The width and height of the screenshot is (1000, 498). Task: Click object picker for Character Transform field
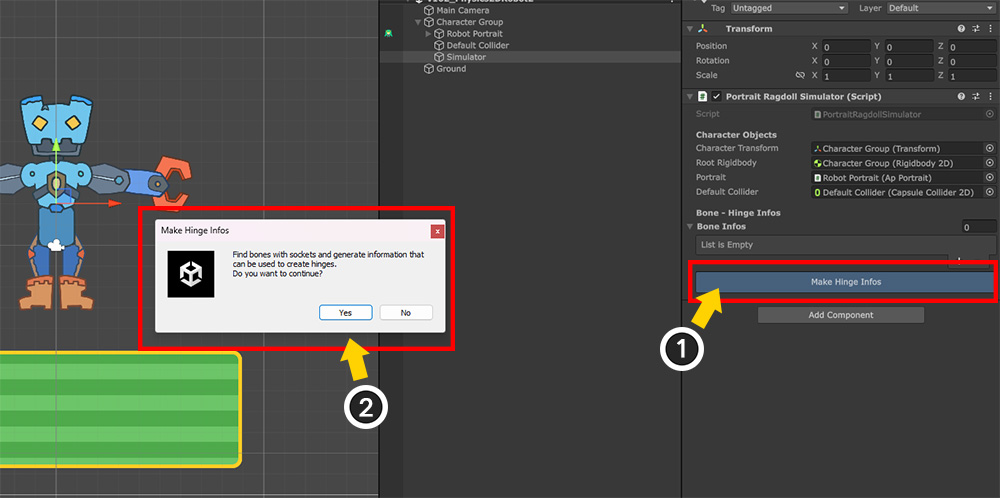coord(989,149)
